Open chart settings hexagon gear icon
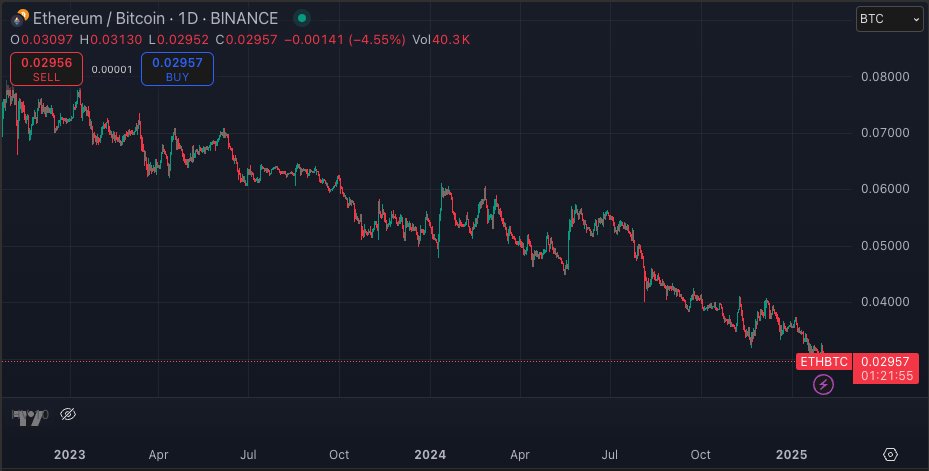The width and height of the screenshot is (929, 471). pos(890,454)
